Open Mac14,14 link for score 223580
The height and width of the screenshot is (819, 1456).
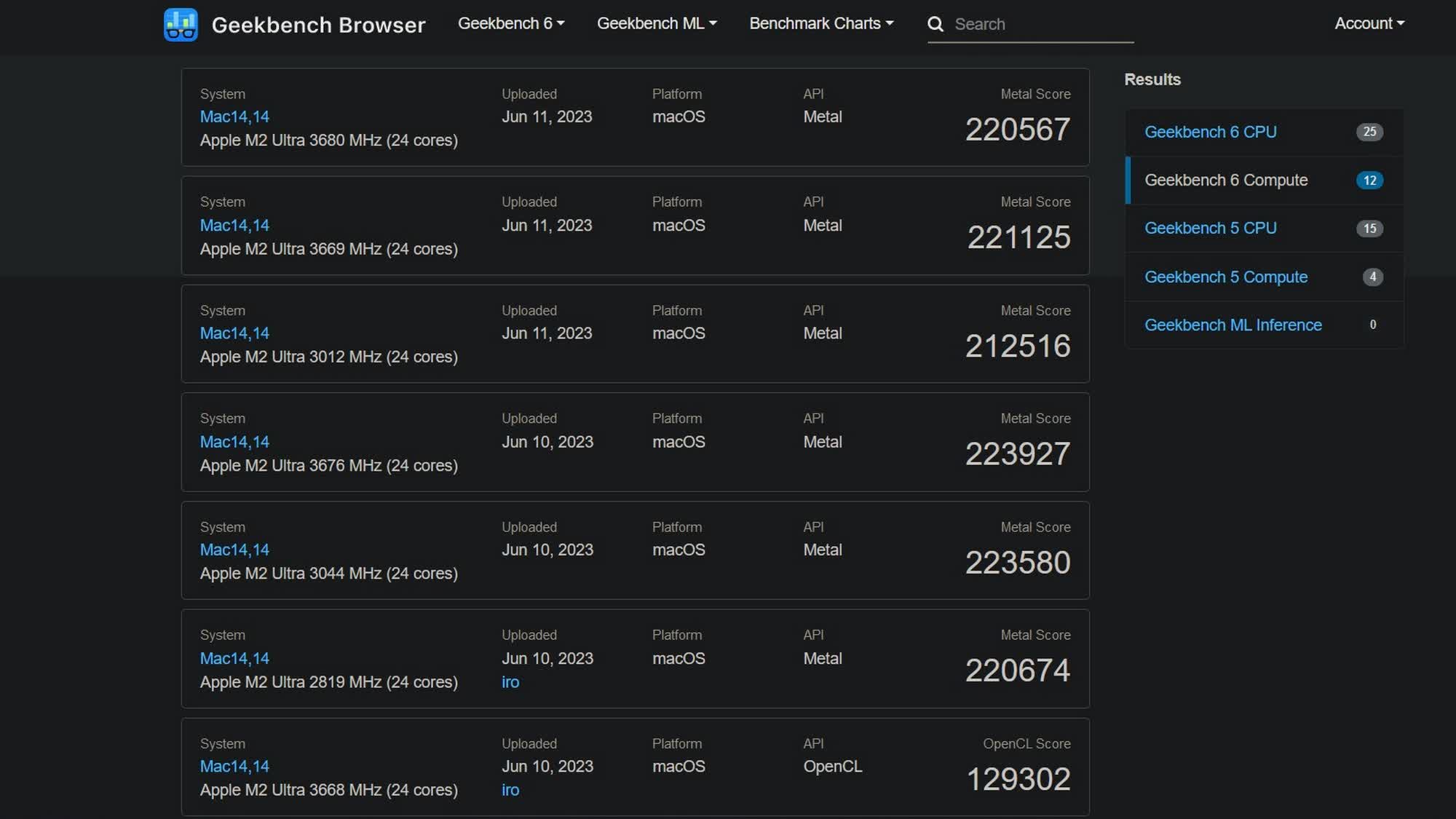coord(234,550)
